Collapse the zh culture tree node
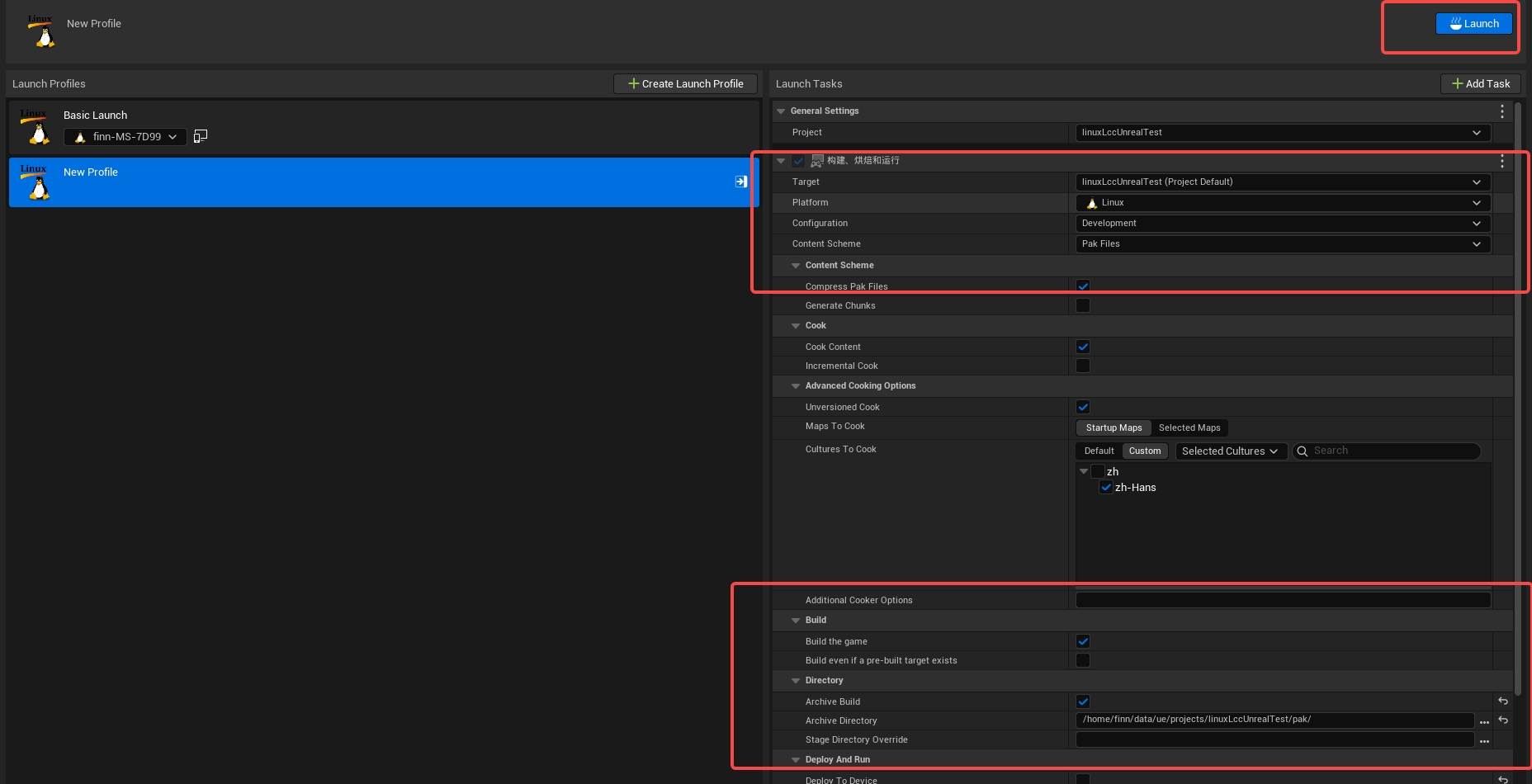The height and width of the screenshot is (784, 1532). pyautogui.click(x=1083, y=471)
